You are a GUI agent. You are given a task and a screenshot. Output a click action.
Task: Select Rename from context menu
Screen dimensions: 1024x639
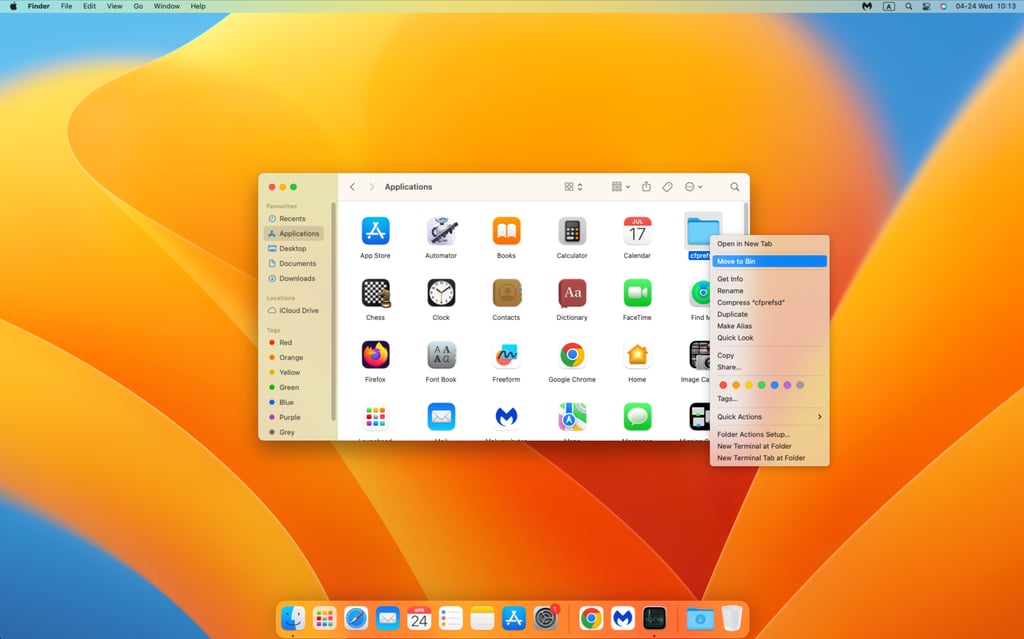click(x=769, y=291)
